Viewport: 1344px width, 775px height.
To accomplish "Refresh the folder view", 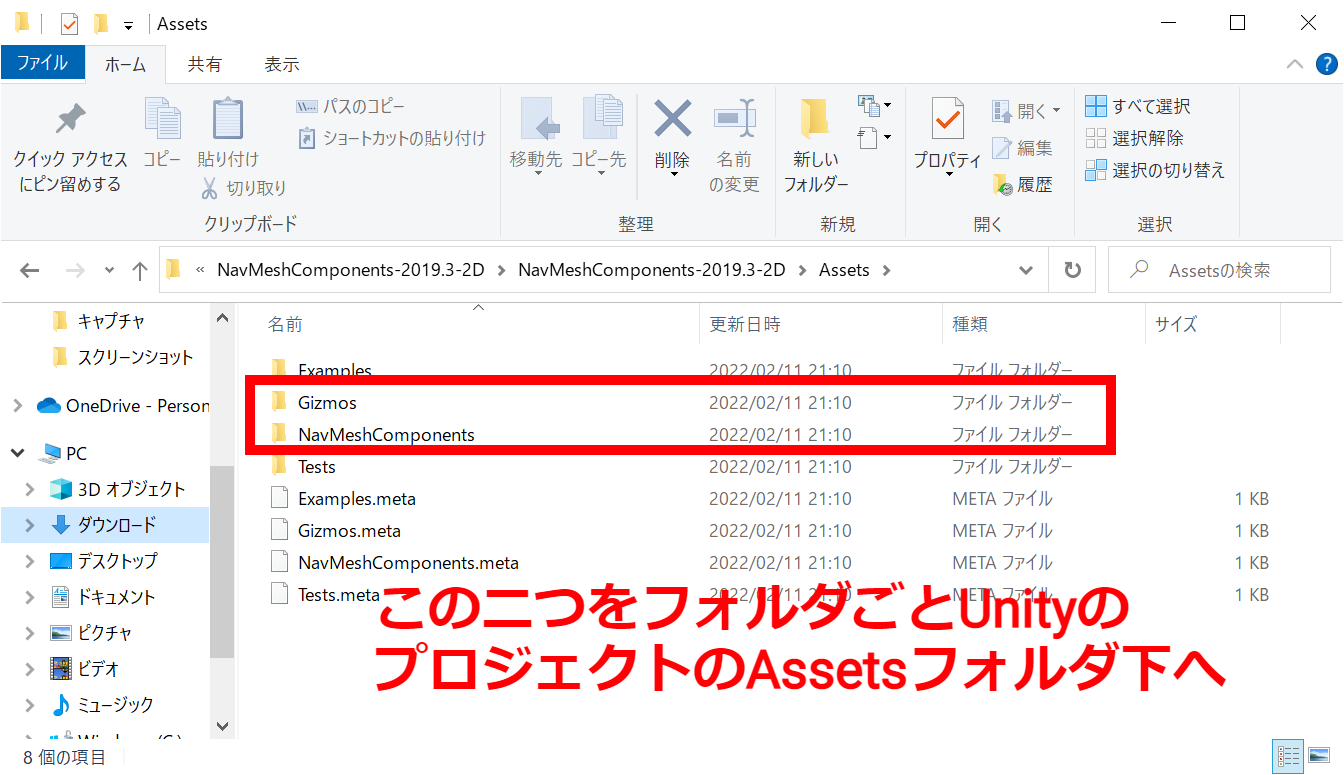I will (1071, 269).
